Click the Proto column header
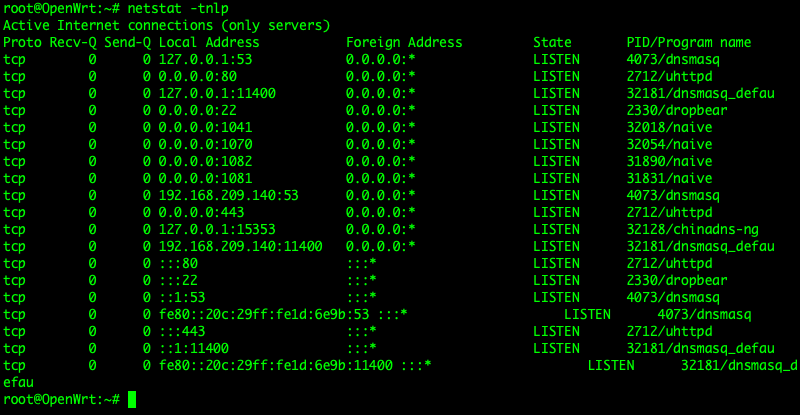Screen dimensions: 800x415 [23, 43]
